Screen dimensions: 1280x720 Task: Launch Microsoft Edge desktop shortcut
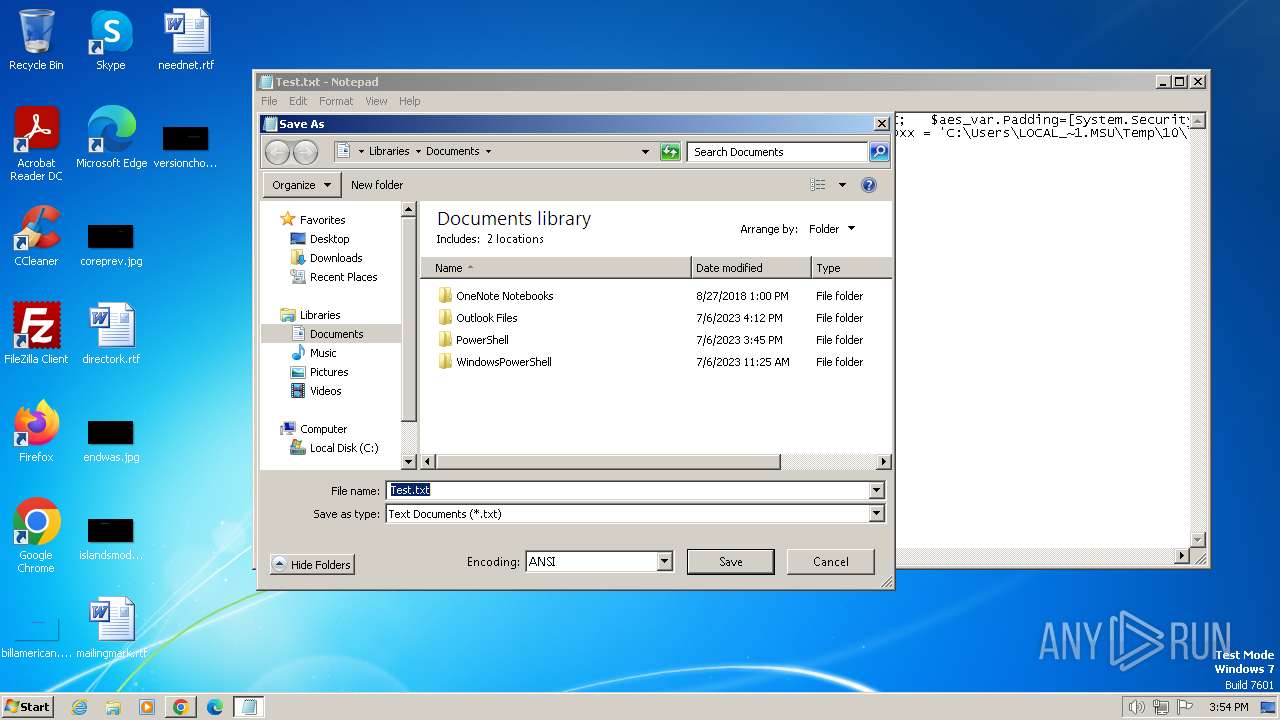tap(111, 138)
